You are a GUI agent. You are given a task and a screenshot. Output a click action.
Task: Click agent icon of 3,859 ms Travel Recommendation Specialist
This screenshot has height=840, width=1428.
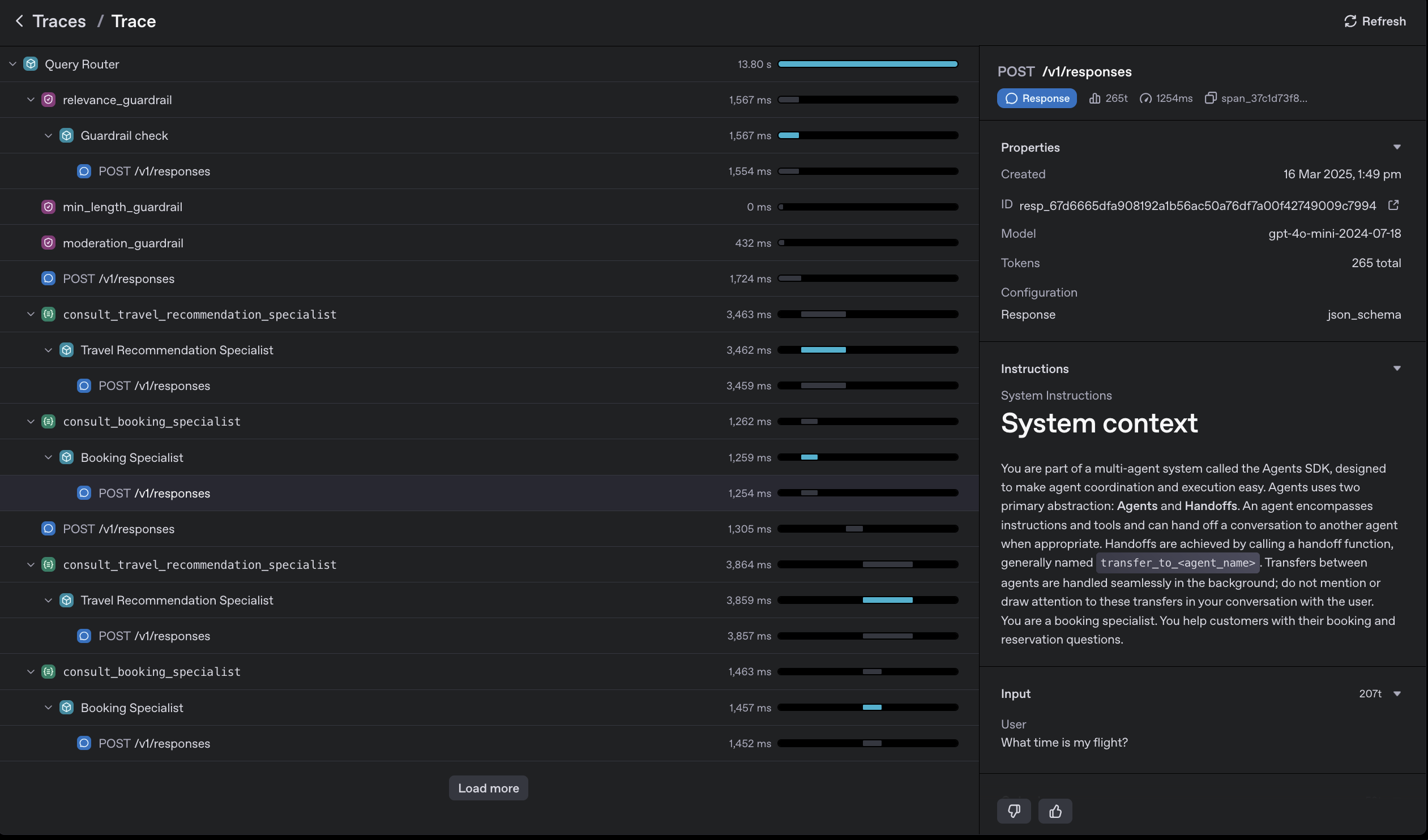point(66,600)
